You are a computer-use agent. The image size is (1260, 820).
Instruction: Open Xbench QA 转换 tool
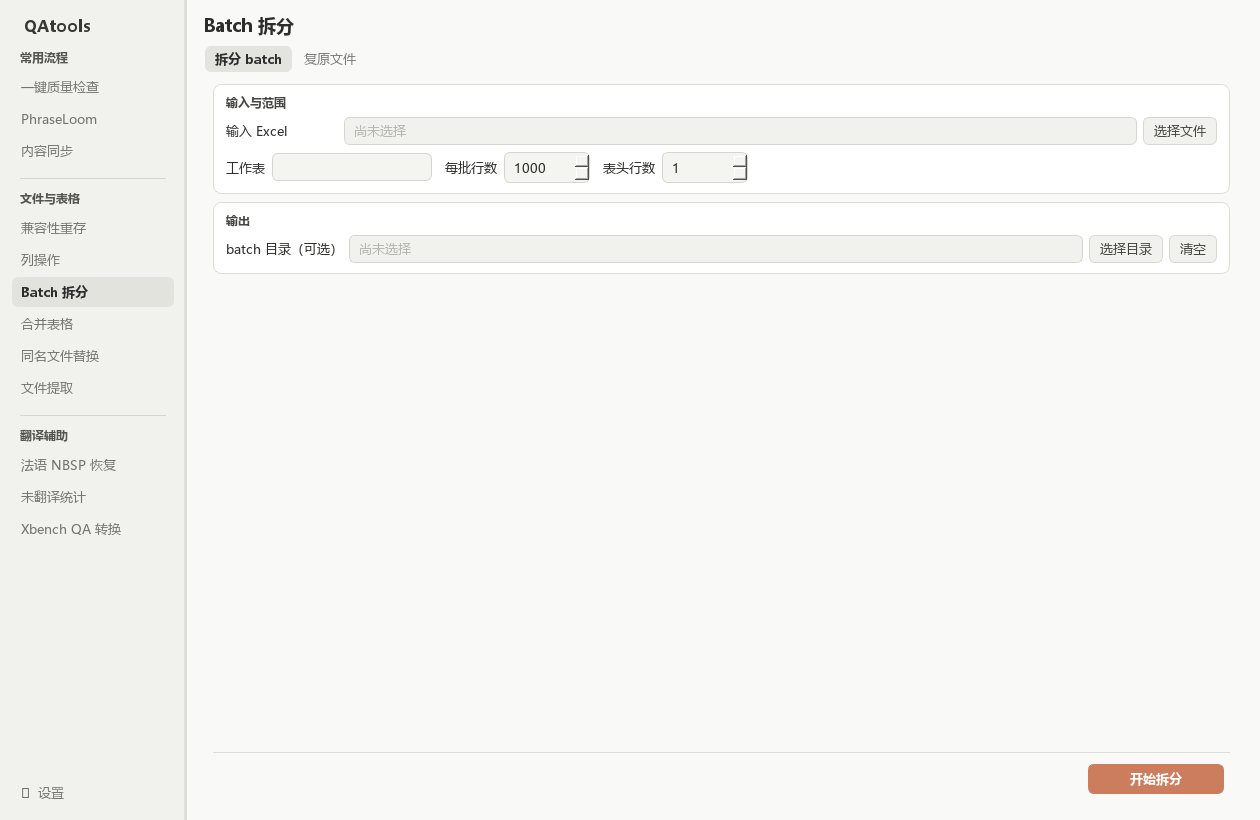pyautogui.click(x=93, y=529)
